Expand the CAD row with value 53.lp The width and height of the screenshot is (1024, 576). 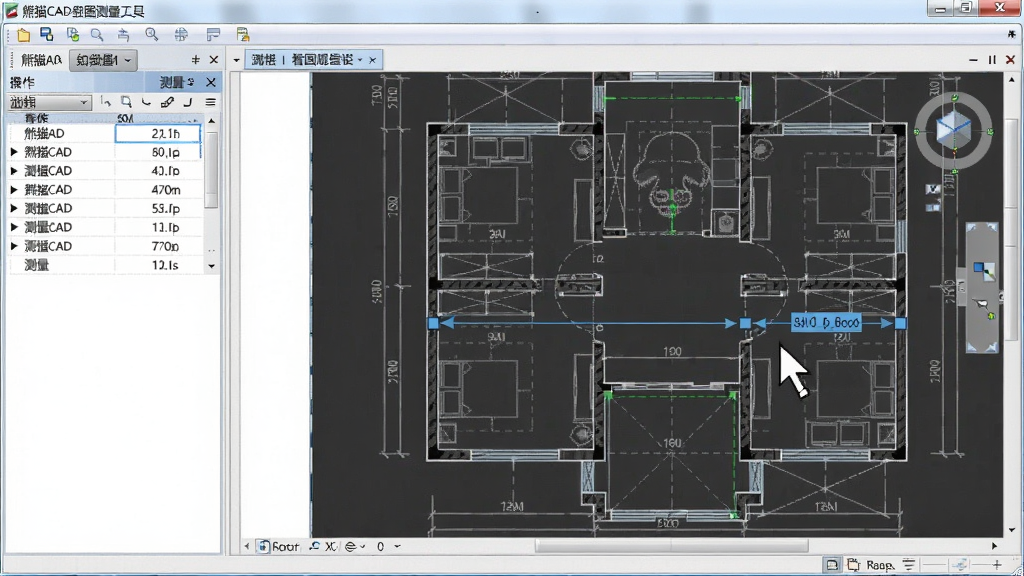click(x=14, y=208)
